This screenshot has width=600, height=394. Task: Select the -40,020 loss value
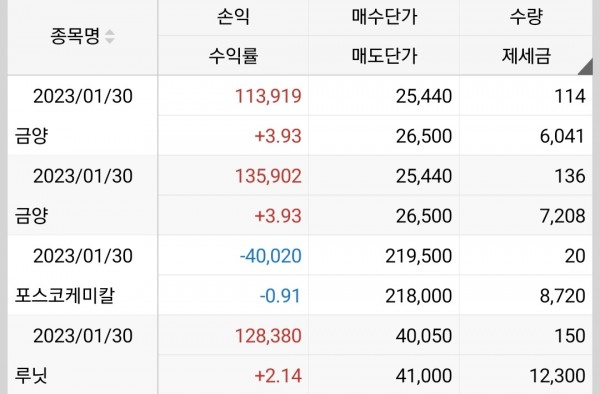[271, 256]
